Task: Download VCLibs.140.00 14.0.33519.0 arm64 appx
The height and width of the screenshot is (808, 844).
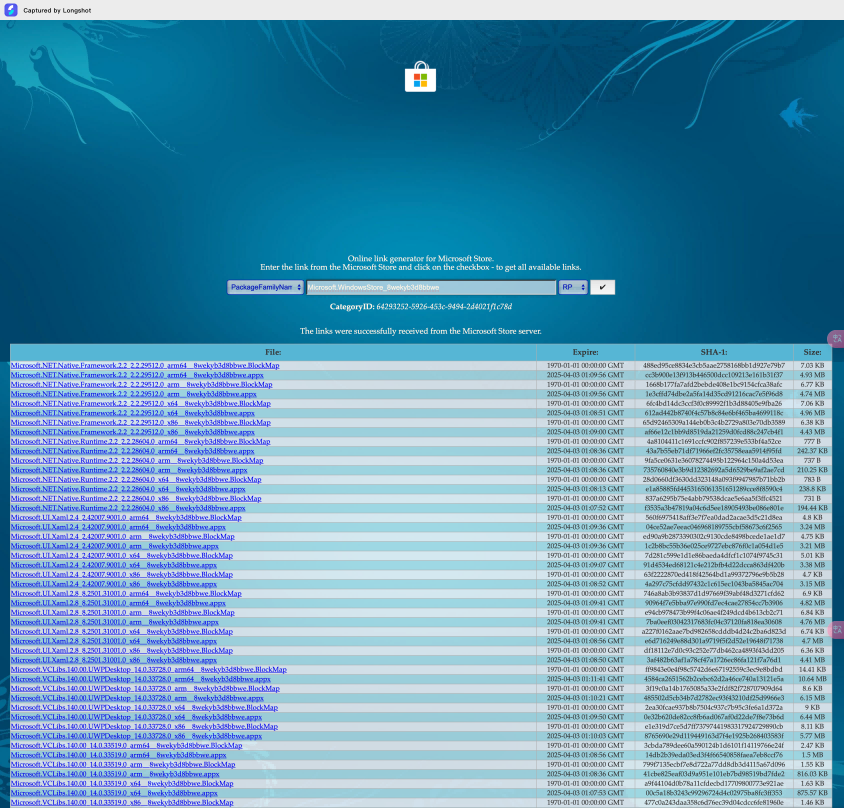Action: (118, 755)
